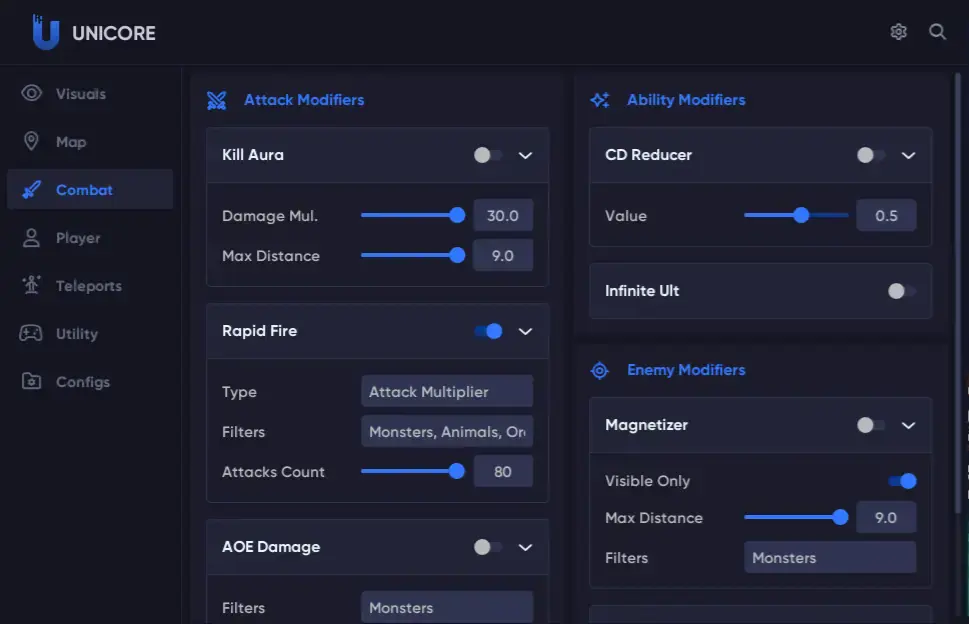Switch to the Teleports tab
This screenshot has height=624, width=969.
90,285
